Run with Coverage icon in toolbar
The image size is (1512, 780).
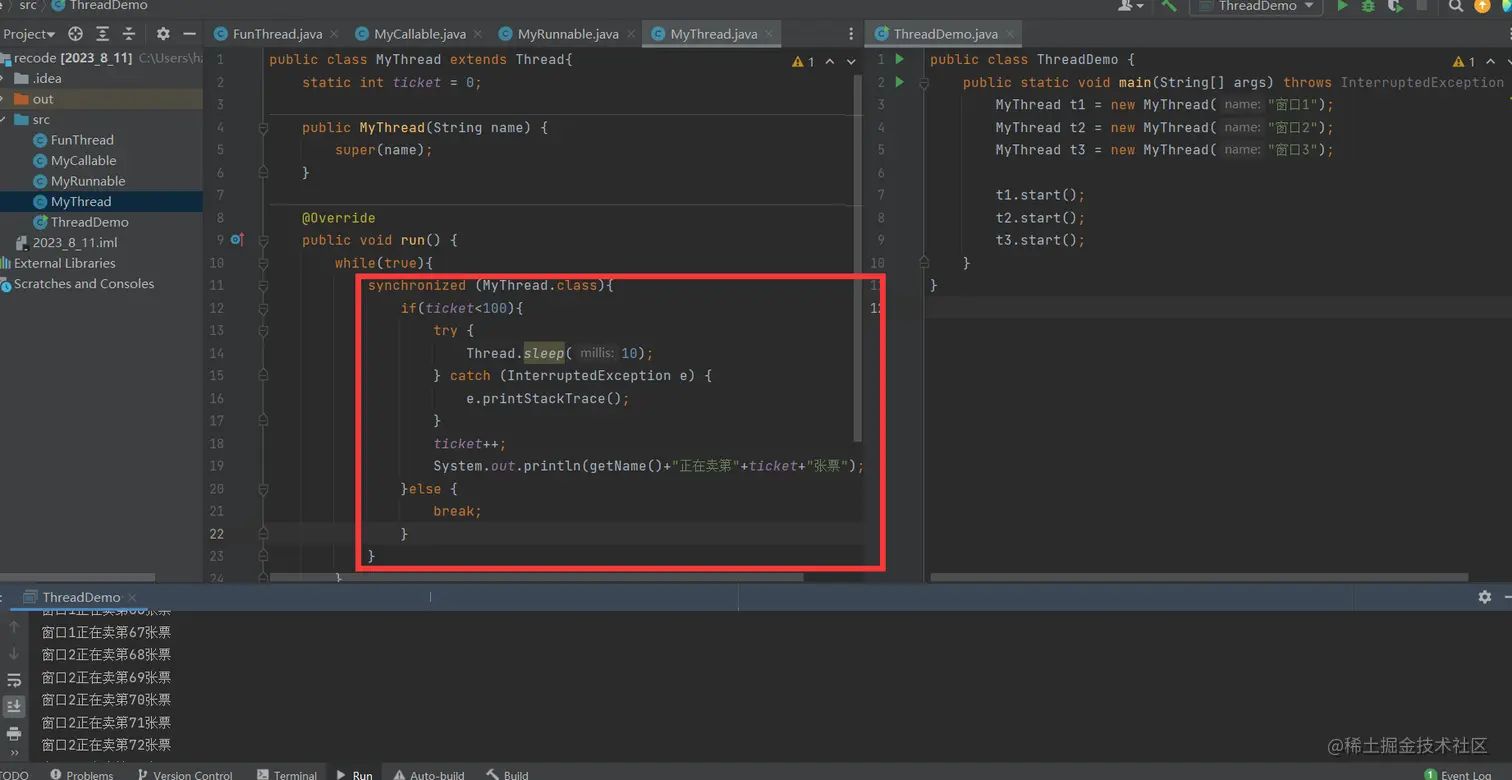[1395, 6]
